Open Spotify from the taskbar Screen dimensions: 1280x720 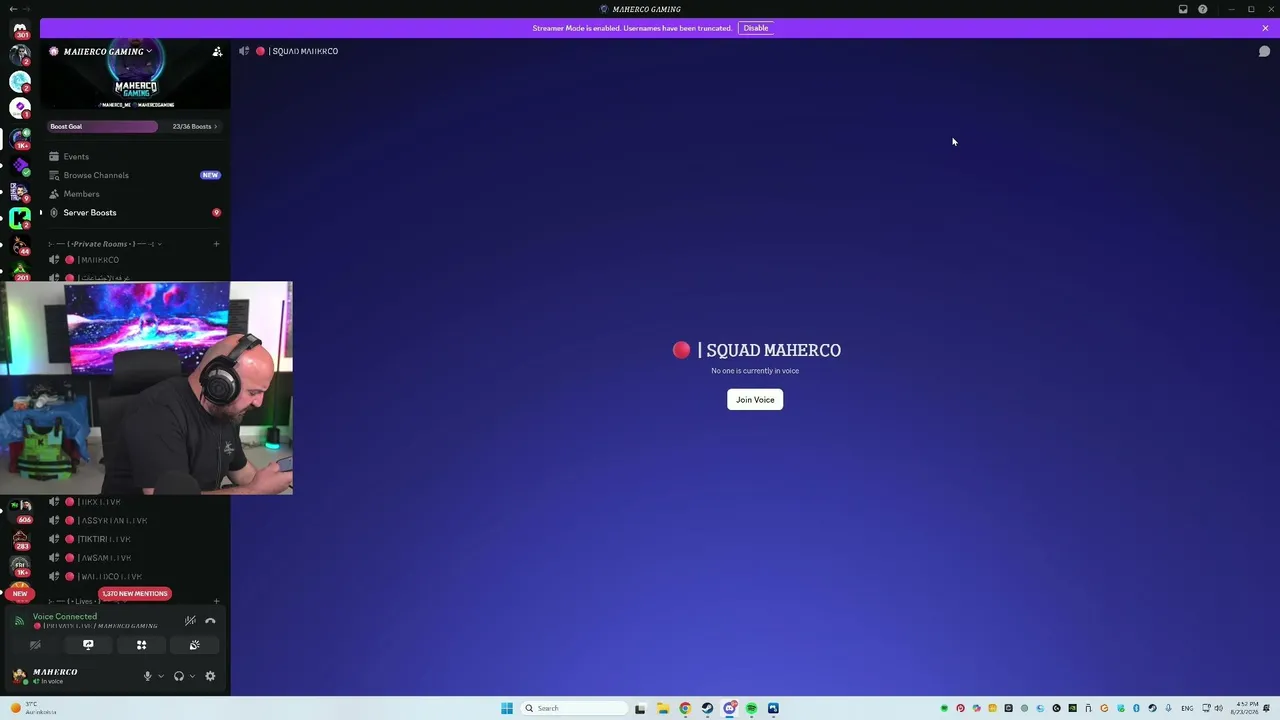point(751,708)
